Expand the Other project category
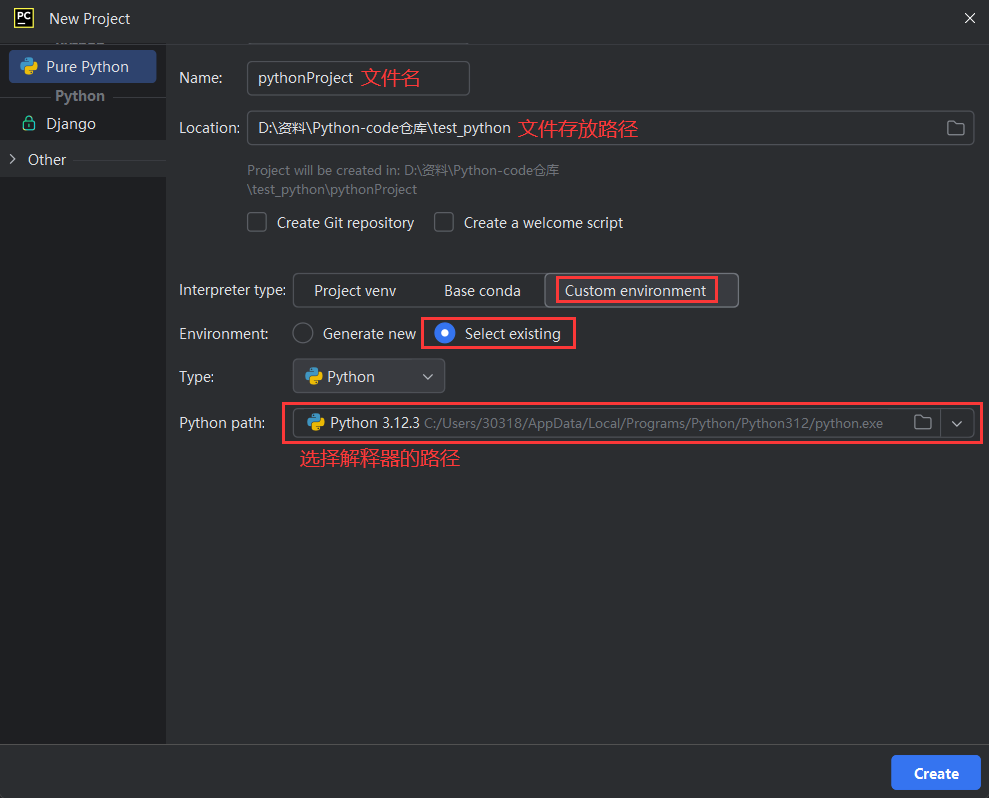Screen dimensions: 989x798 (12, 160)
